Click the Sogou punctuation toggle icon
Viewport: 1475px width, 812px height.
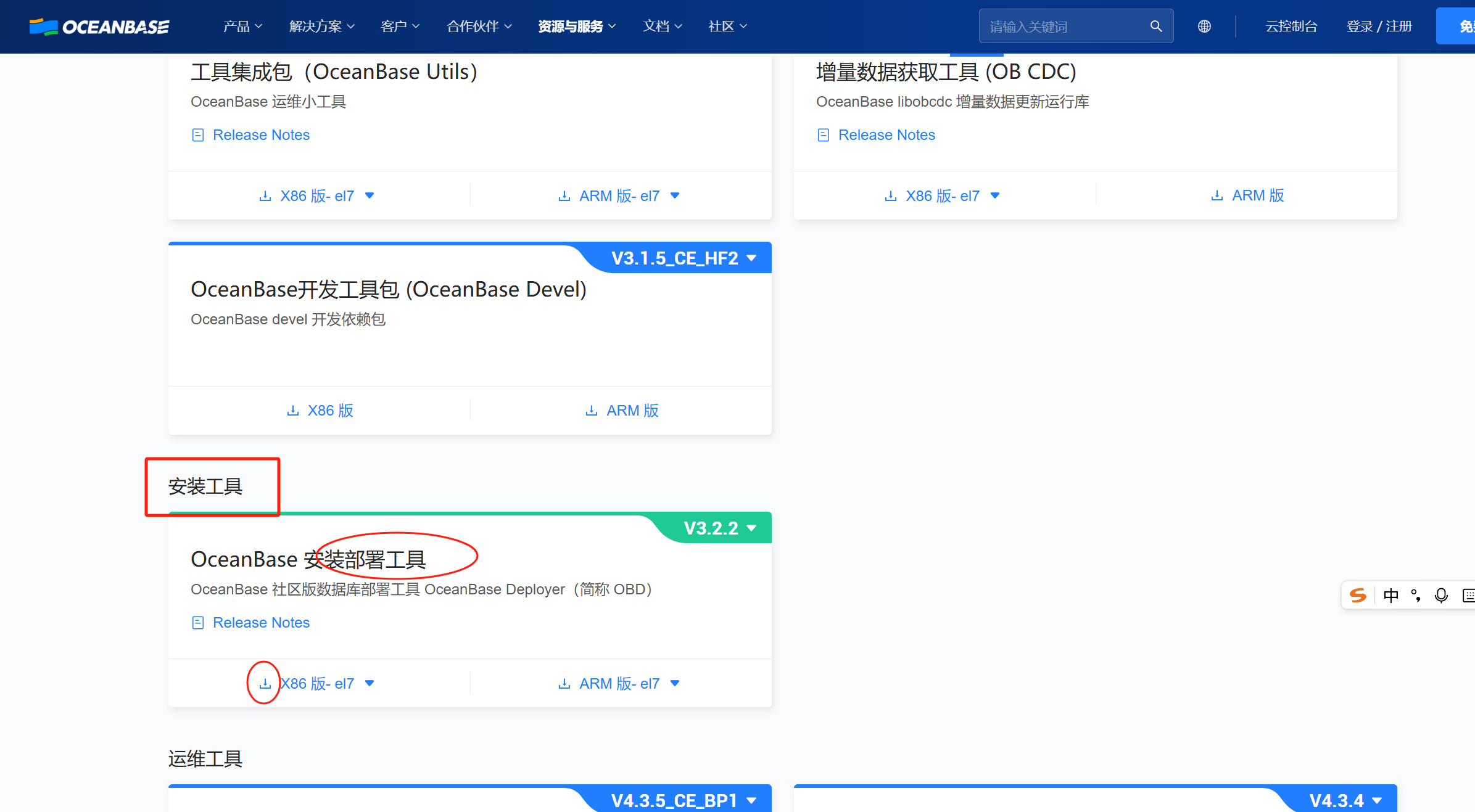pyautogui.click(x=1416, y=595)
